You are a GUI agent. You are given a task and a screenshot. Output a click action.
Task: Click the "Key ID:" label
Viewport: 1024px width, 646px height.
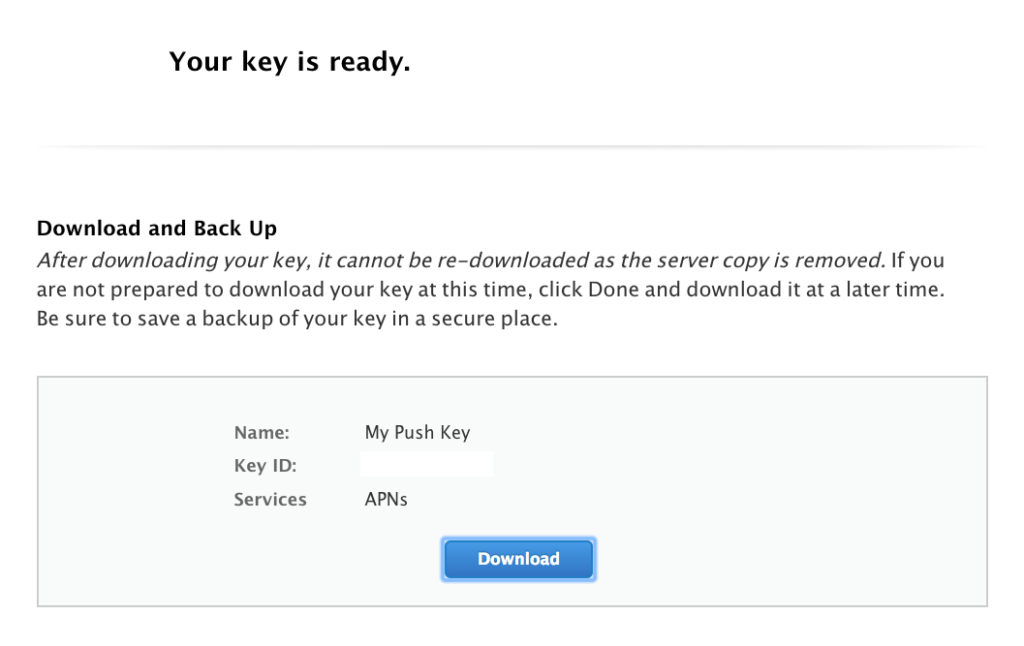265,466
